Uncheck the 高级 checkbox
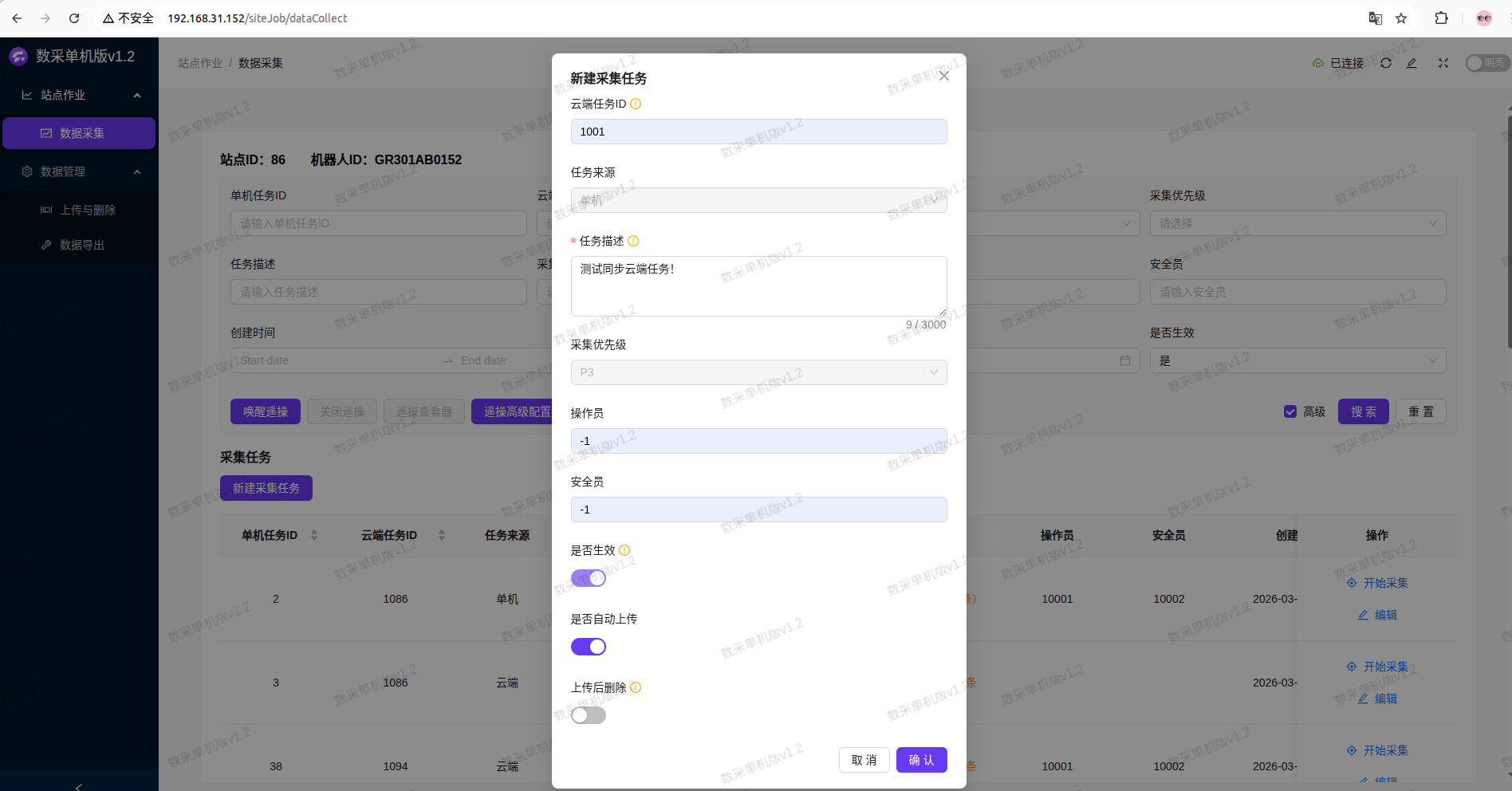The width and height of the screenshot is (1512, 791). click(1290, 411)
